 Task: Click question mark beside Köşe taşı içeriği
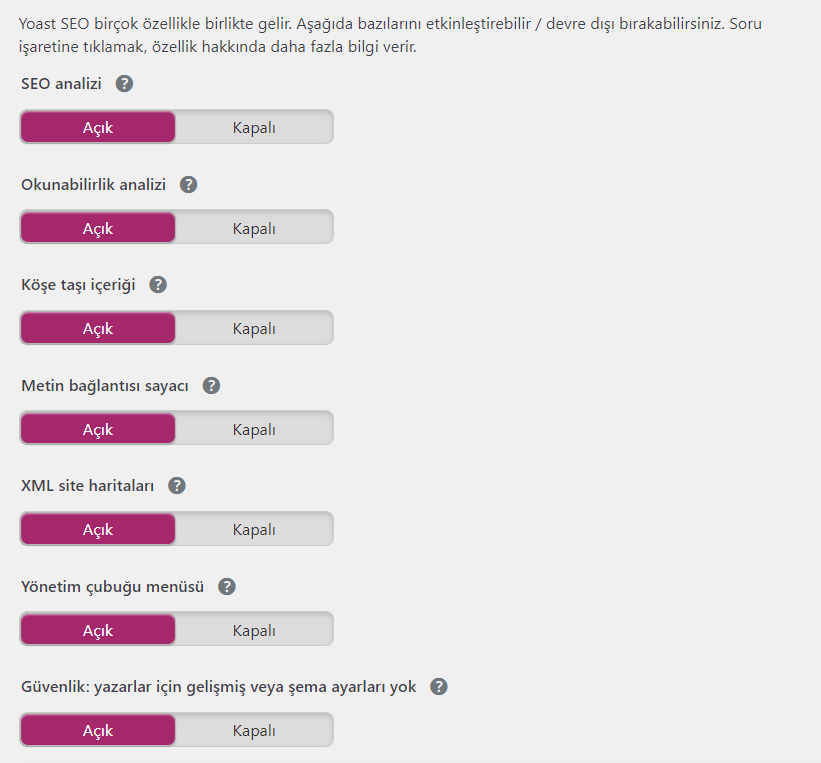[158, 285]
